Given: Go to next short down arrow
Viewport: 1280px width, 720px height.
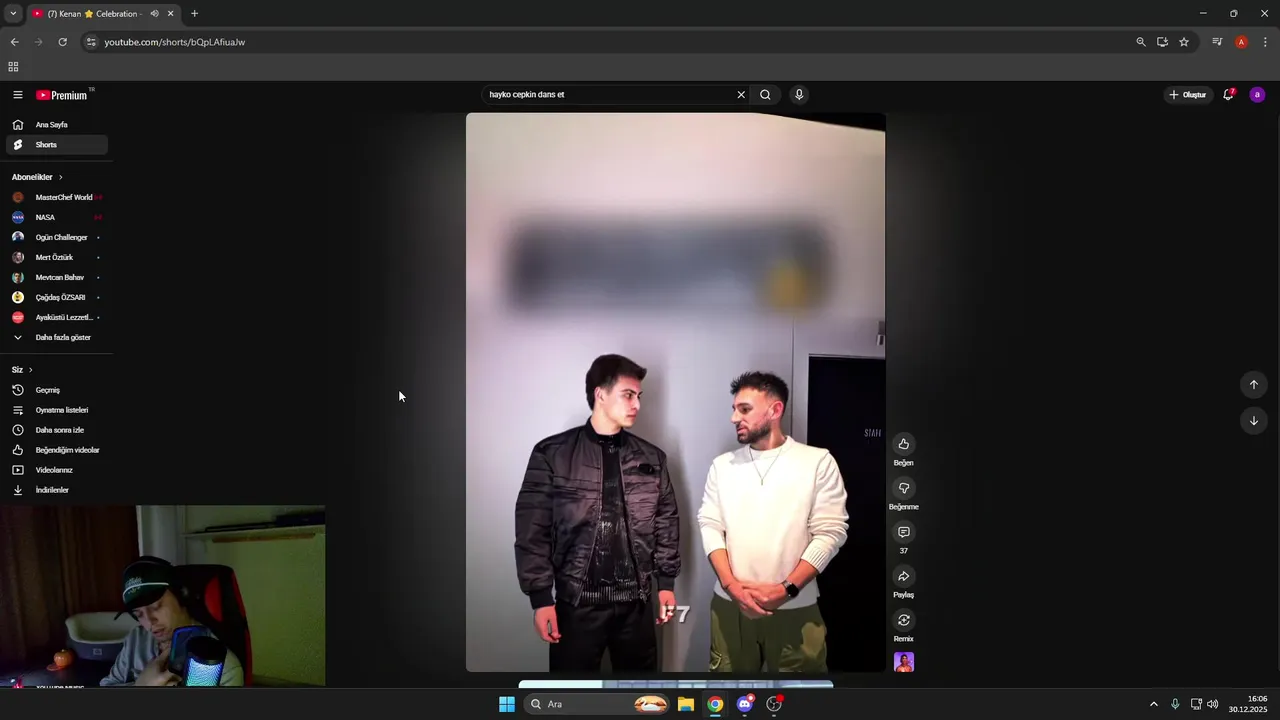Looking at the screenshot, I should click(1254, 421).
